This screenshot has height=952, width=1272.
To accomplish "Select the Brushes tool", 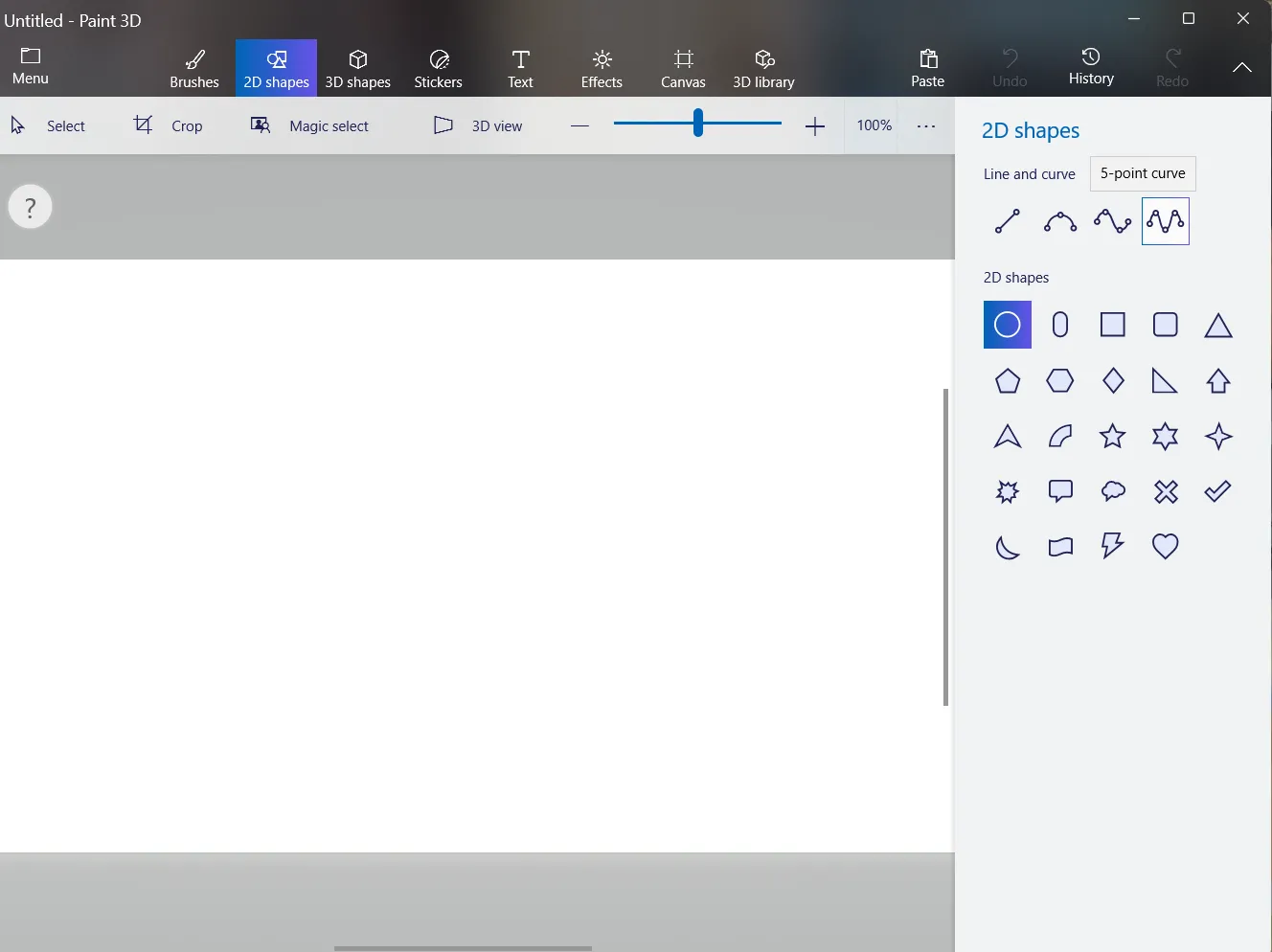I will point(193,67).
